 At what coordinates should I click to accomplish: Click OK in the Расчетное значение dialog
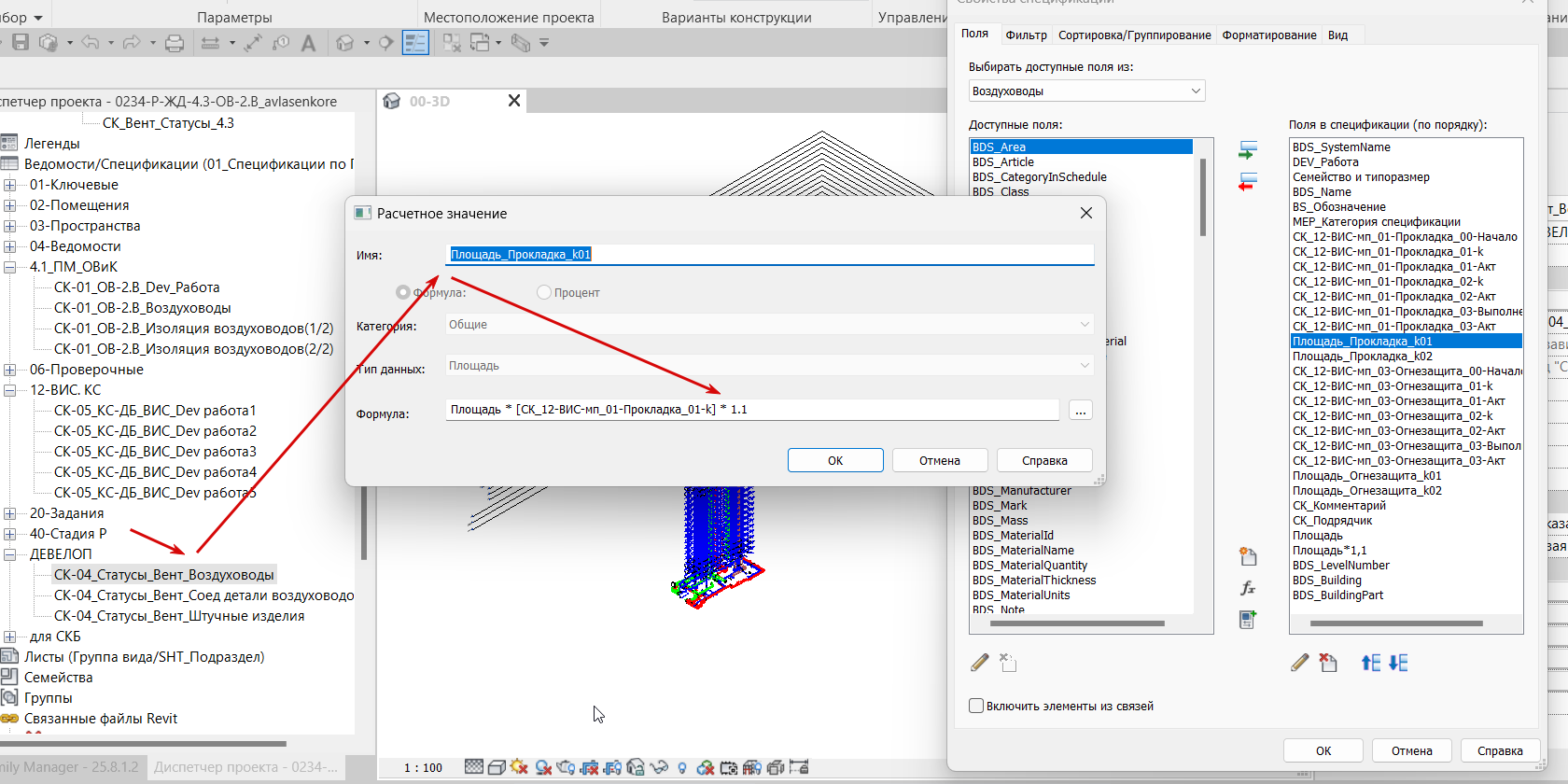point(835,460)
